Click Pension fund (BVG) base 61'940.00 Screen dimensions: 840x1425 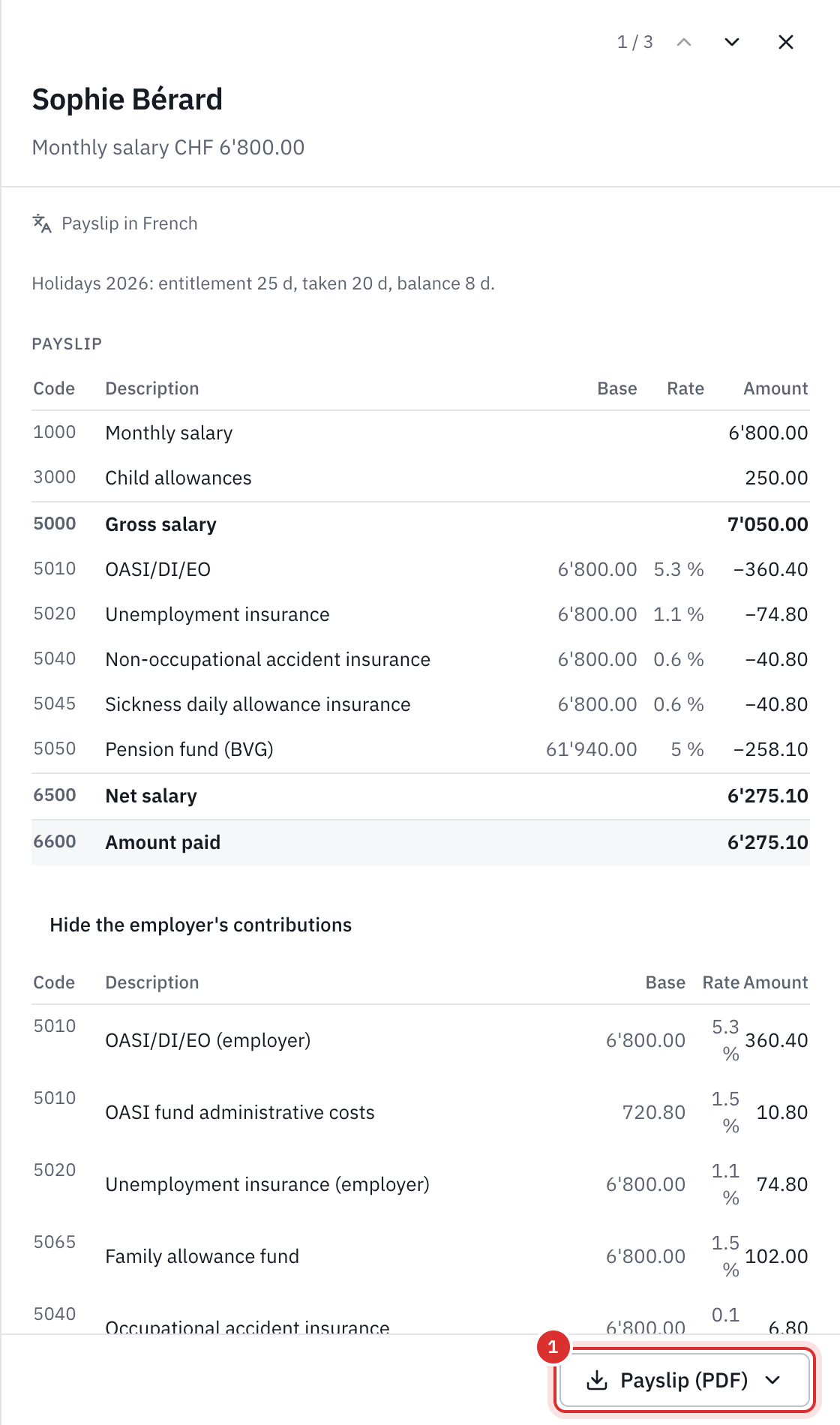pos(592,749)
